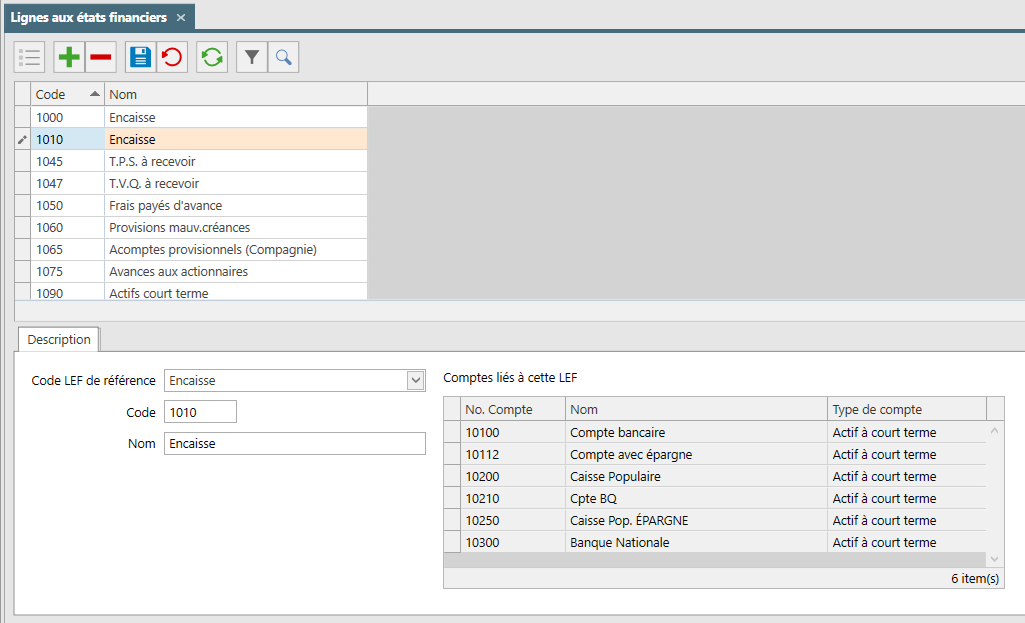Switch to the Description tab
1025x623 pixels.
click(59, 339)
